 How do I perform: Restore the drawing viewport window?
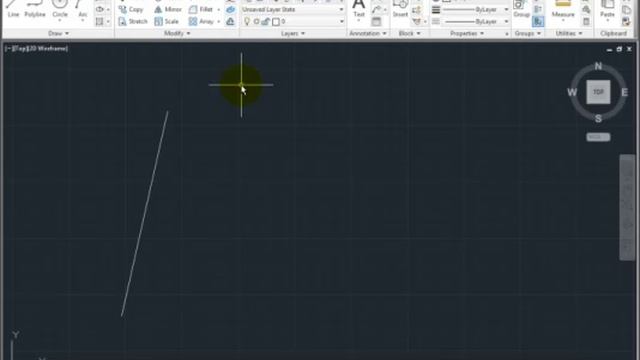(x=619, y=49)
